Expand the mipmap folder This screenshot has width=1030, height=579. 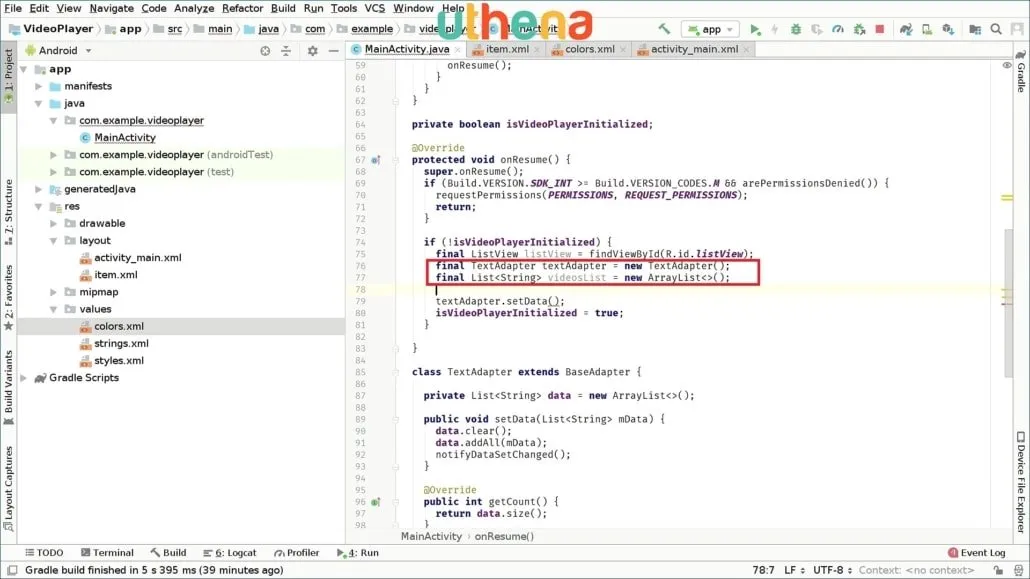coord(54,292)
